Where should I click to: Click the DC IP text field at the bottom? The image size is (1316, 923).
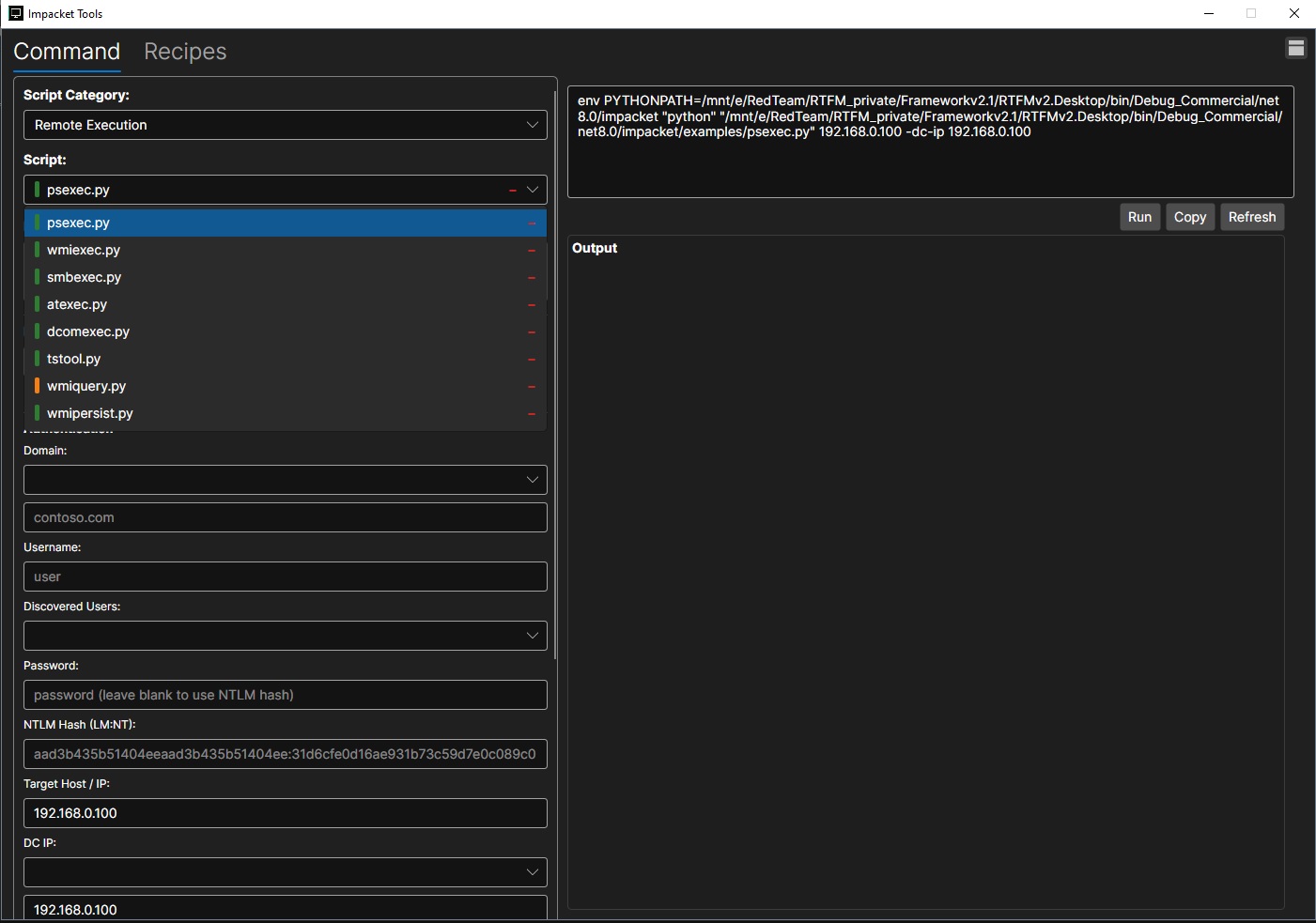(x=286, y=908)
